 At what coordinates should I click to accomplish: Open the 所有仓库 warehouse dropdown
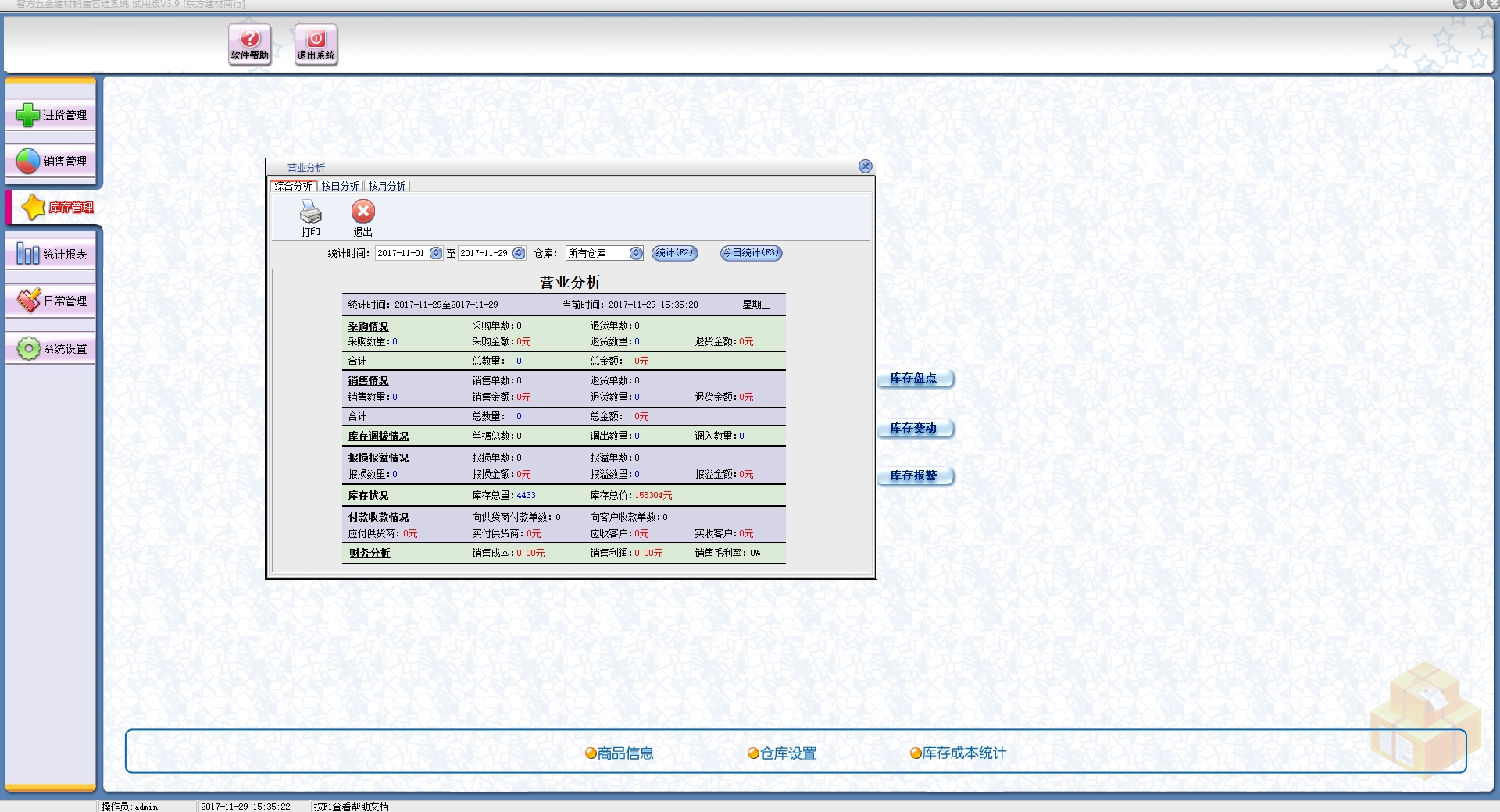(x=636, y=253)
